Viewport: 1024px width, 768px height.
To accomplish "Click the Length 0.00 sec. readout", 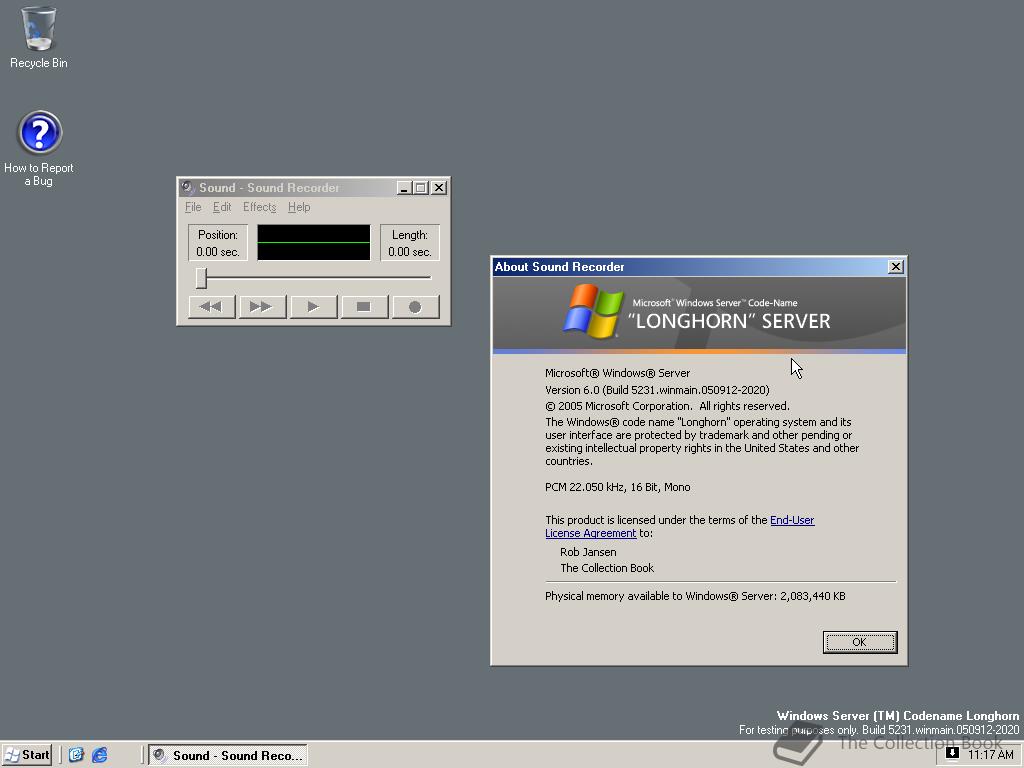I will coord(410,243).
